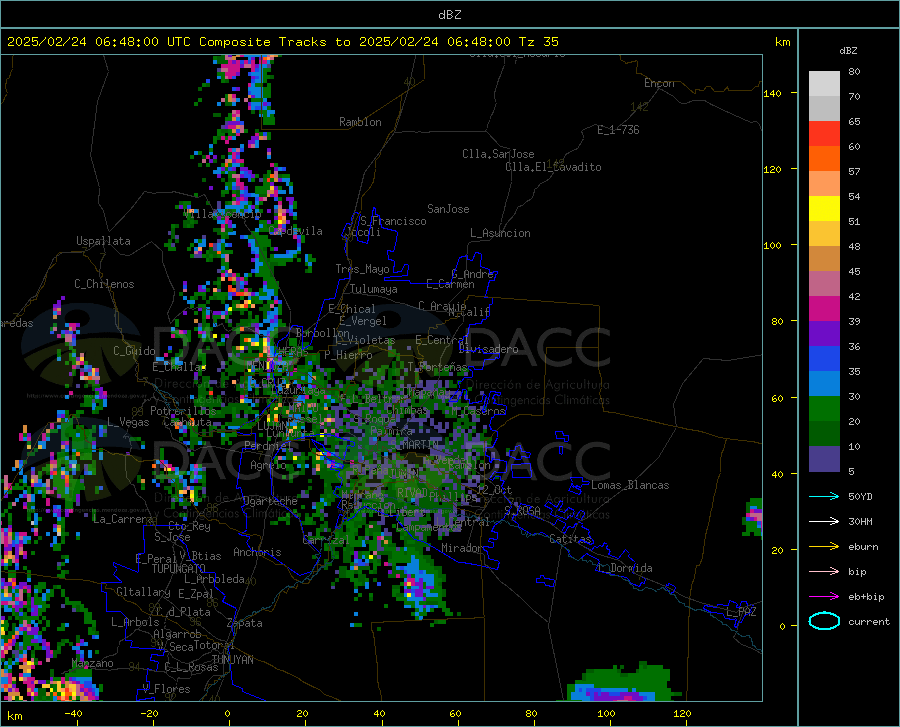Click the 'S_Francisco' map label
900x727 pixels.
point(393,221)
